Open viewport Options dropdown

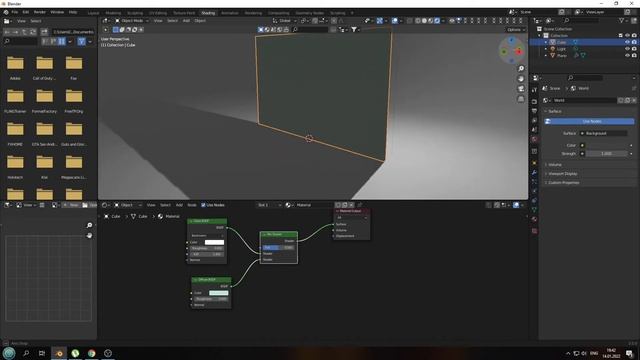pyautogui.click(x=516, y=29)
